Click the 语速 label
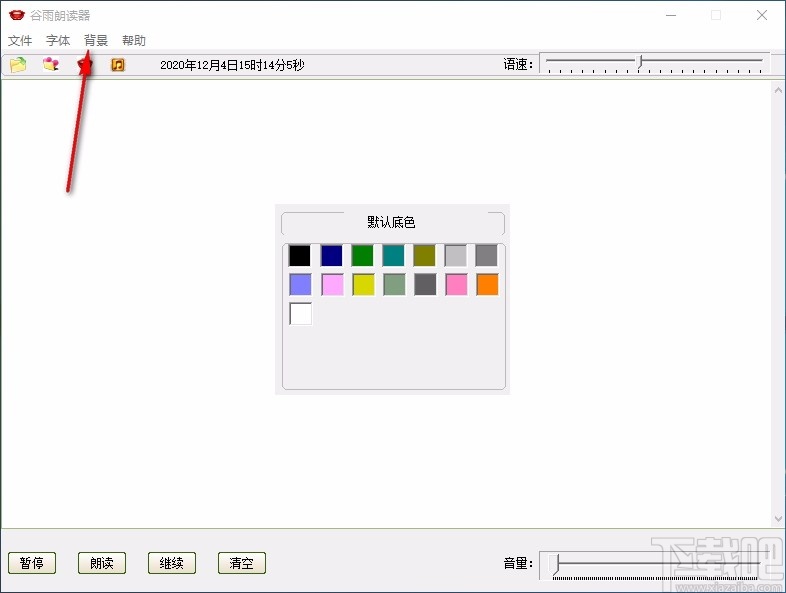The height and width of the screenshot is (593, 786). (x=518, y=64)
